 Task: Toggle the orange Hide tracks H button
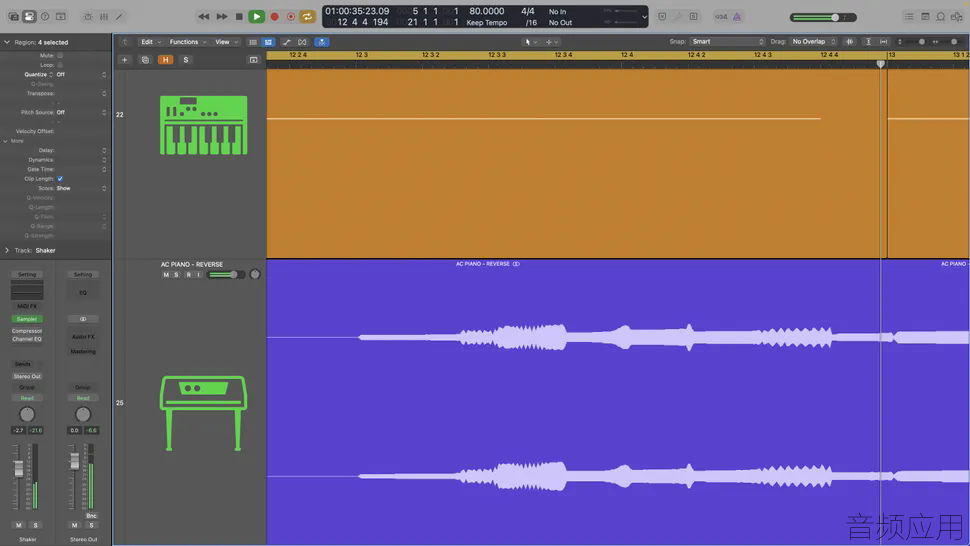165,60
